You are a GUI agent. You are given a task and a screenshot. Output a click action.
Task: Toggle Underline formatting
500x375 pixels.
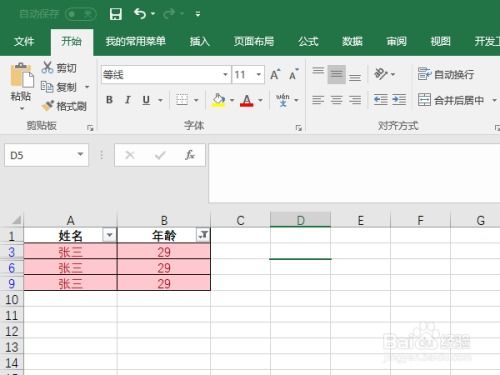[146, 100]
